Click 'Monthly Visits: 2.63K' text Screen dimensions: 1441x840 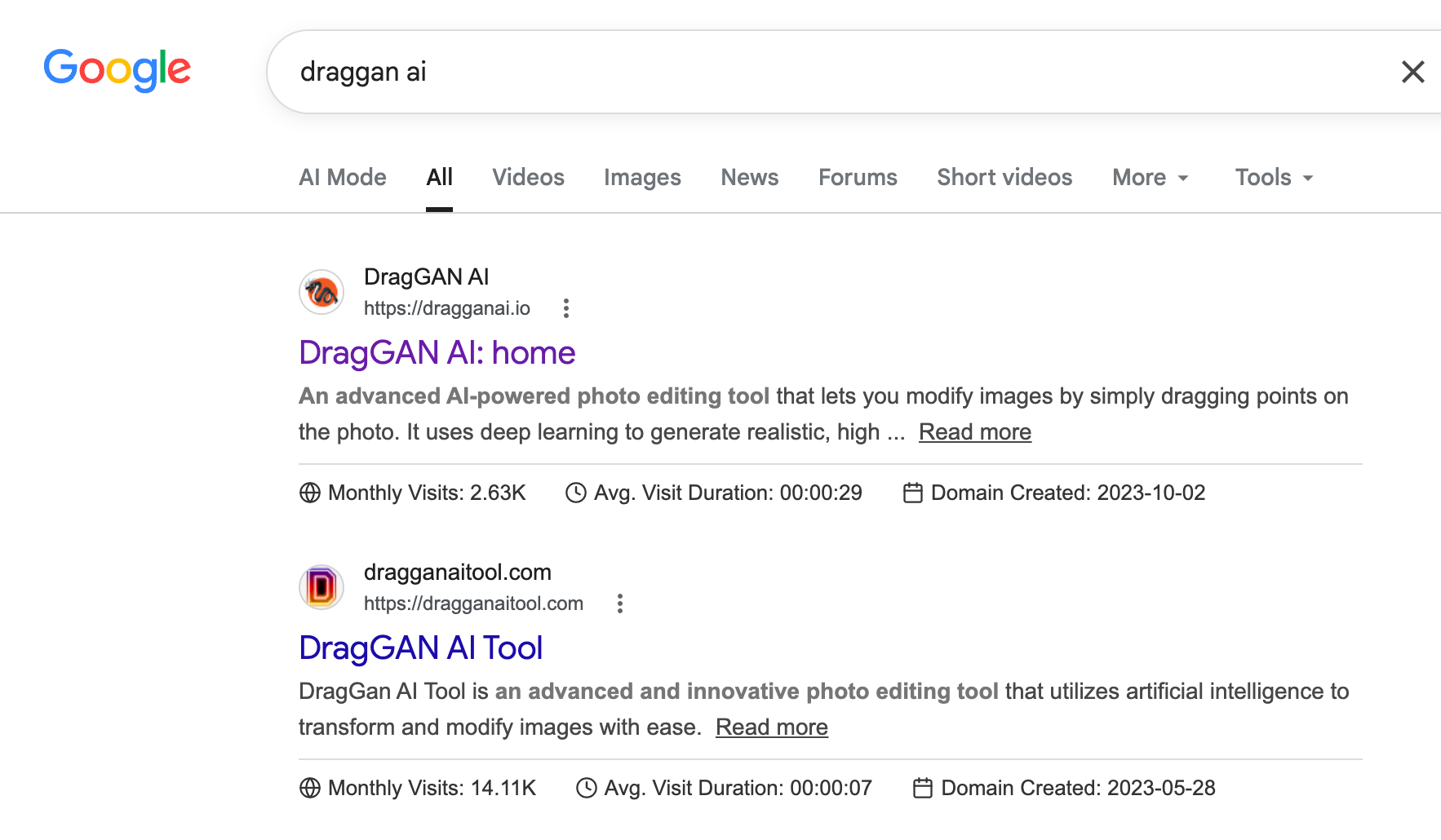[x=427, y=493]
